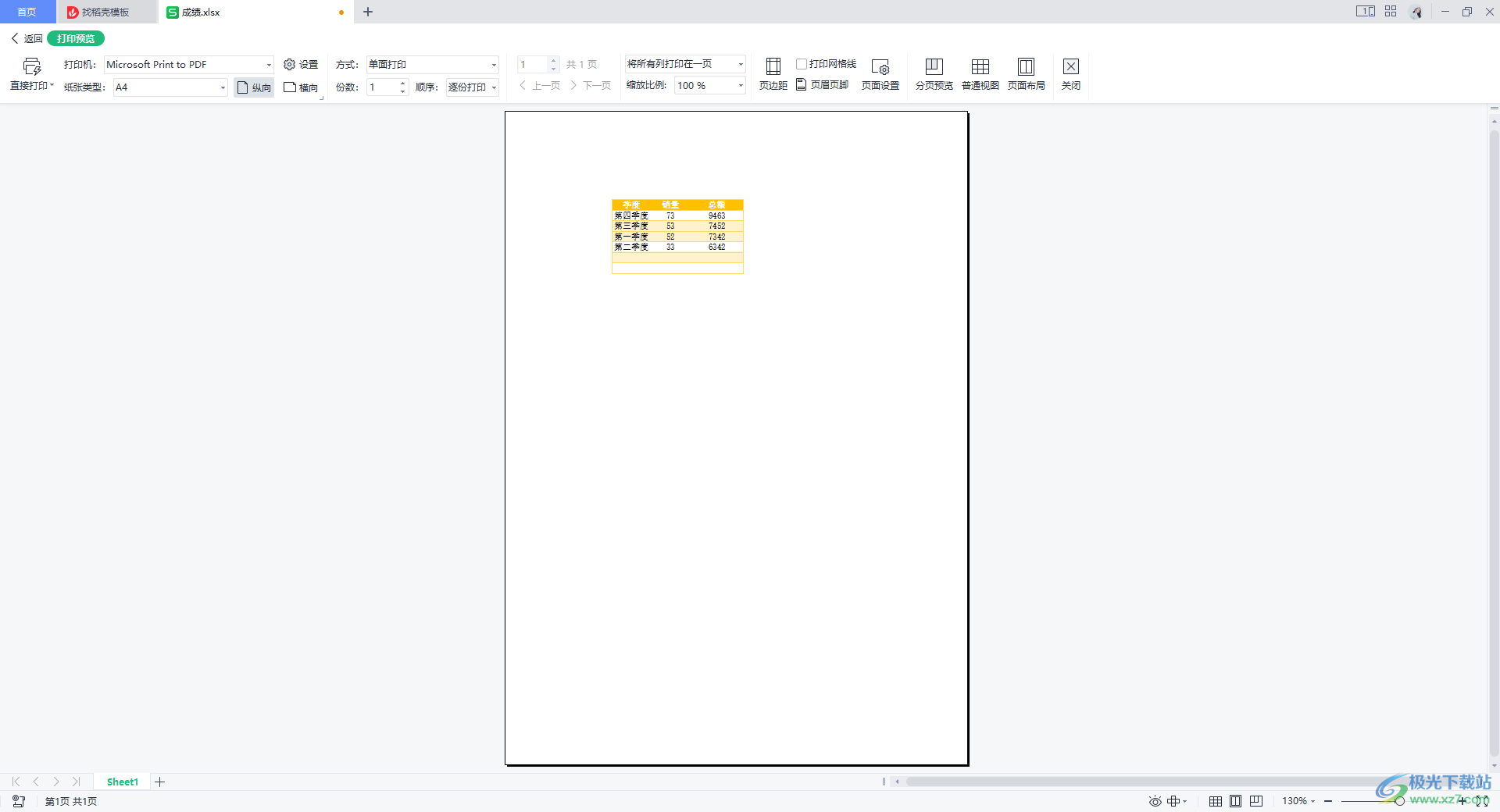Viewport: 1500px width, 812px height.
Task: Go to previous sheet arrow
Action: 36,782
